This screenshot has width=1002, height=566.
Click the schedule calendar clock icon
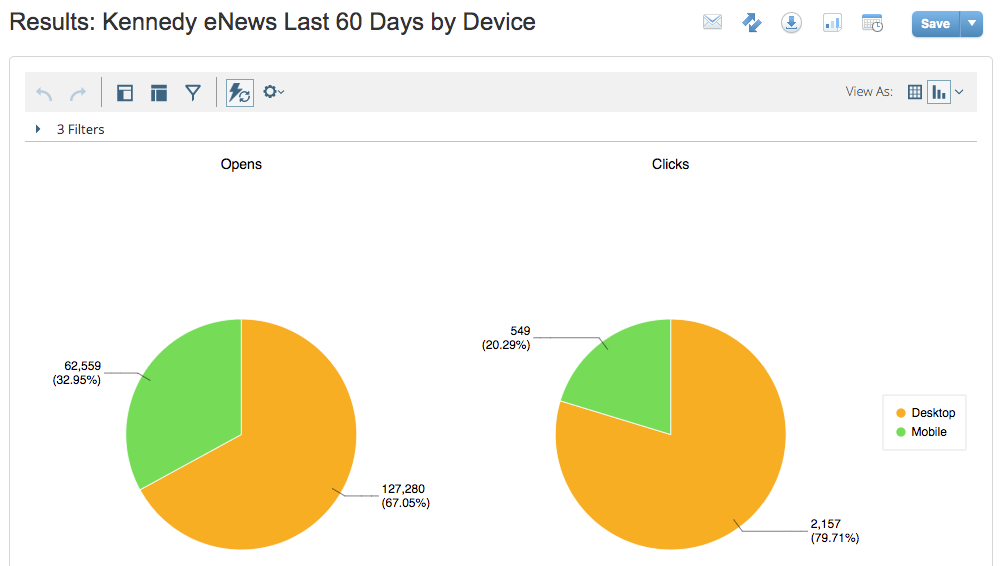[872, 23]
